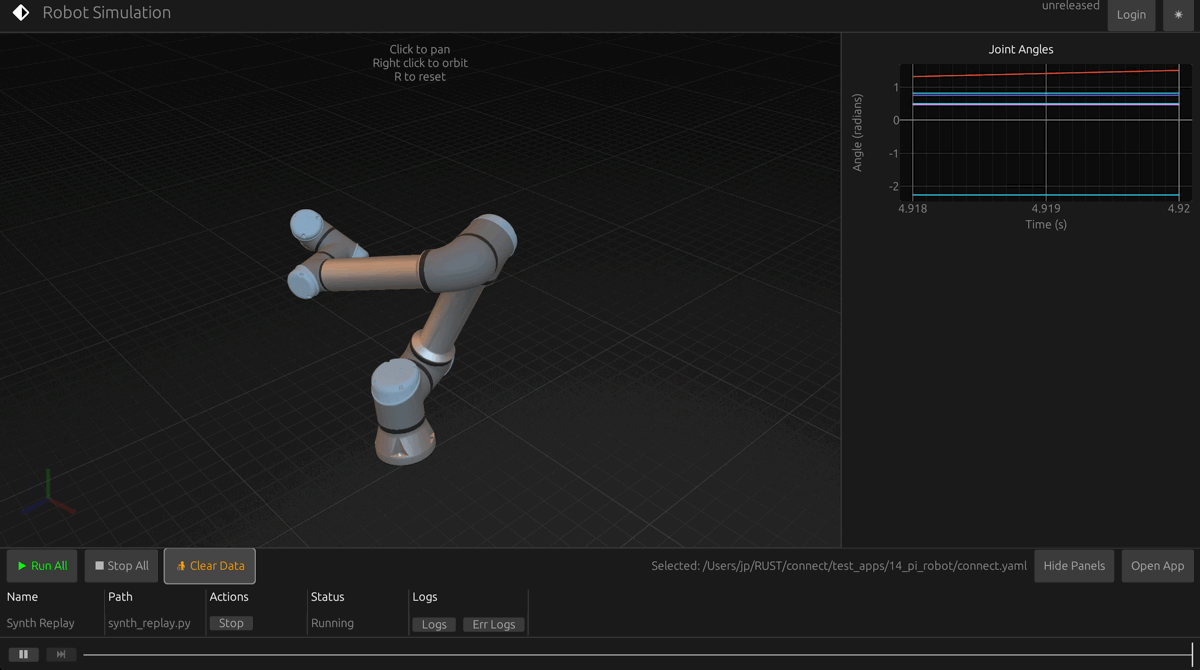Click the Login button
This screenshot has height=670, width=1200.
tap(1131, 15)
